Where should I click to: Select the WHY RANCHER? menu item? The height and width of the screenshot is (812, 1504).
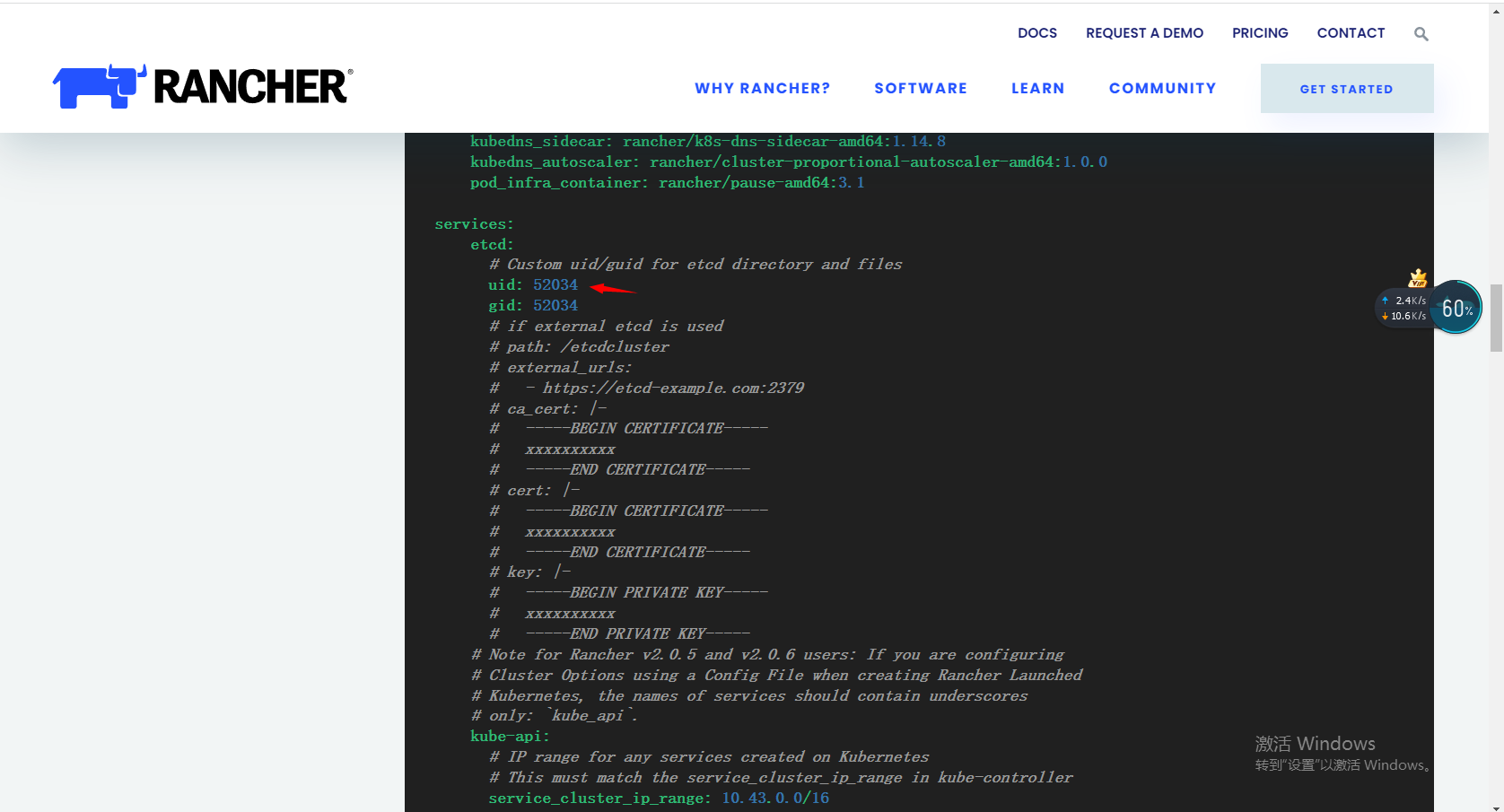pos(763,88)
